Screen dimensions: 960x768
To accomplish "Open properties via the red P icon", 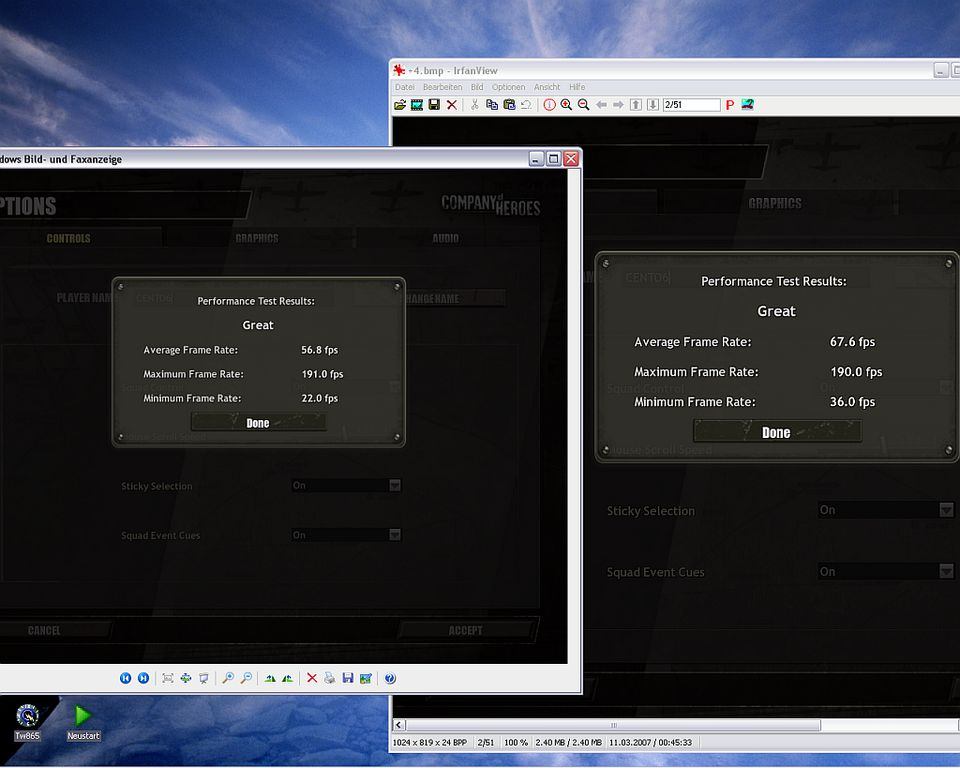I will (729, 105).
